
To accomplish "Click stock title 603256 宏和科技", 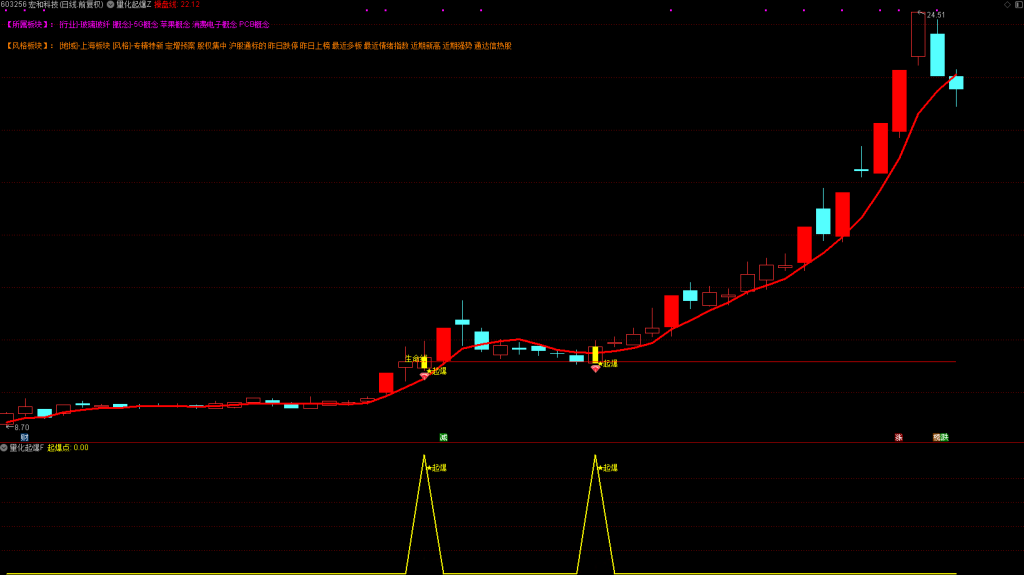I will 50,5.
